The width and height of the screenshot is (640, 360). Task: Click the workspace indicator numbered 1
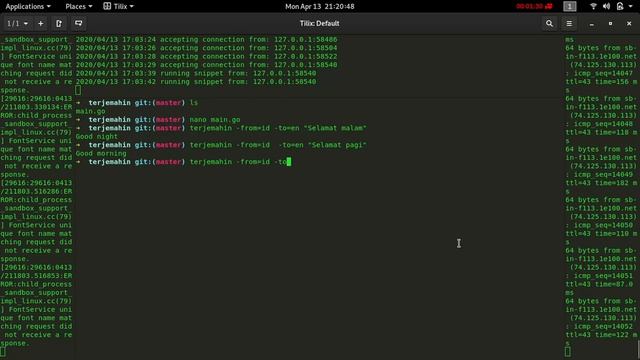point(570,7)
